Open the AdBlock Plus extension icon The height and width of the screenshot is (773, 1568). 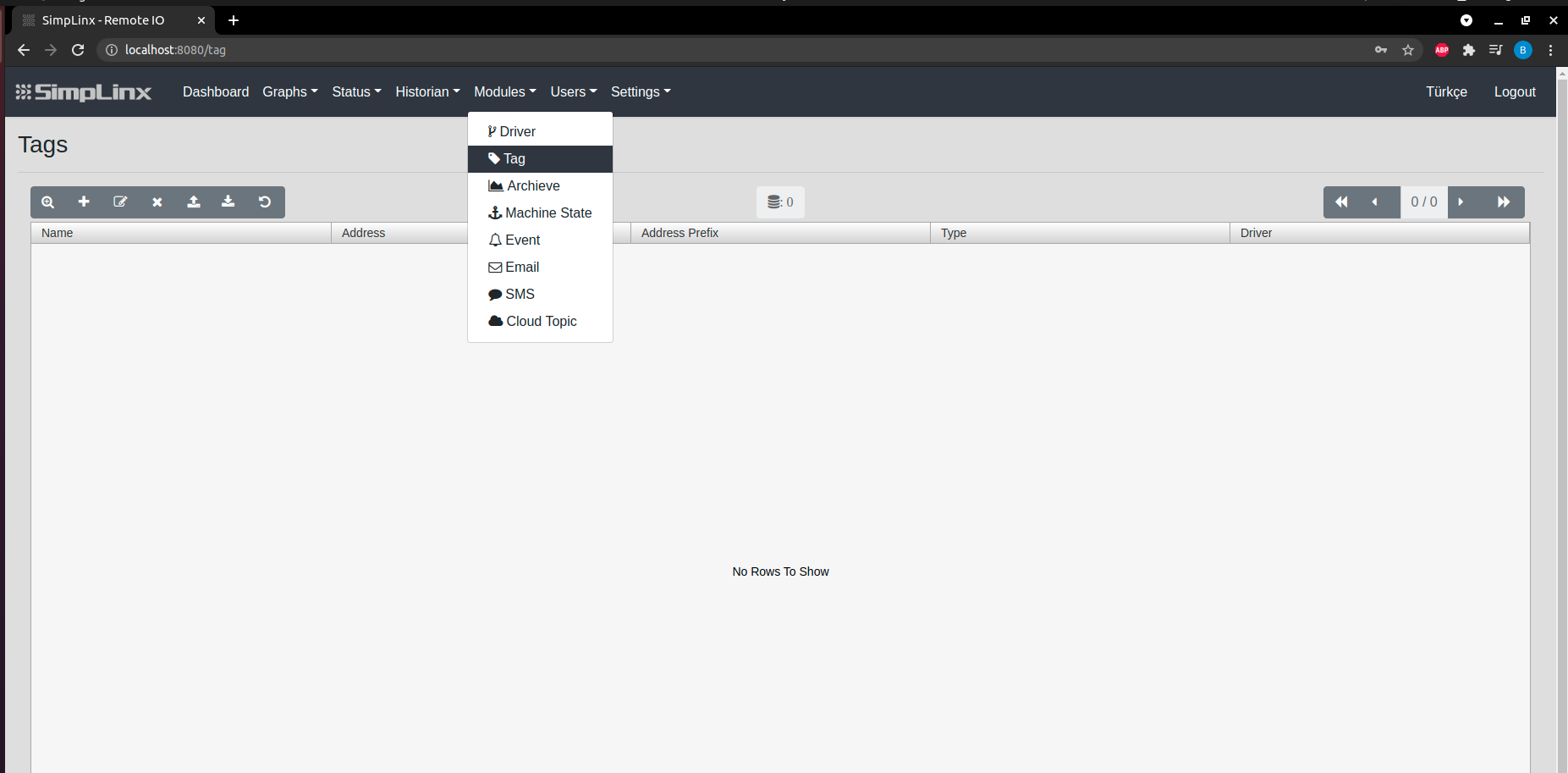click(x=1442, y=50)
